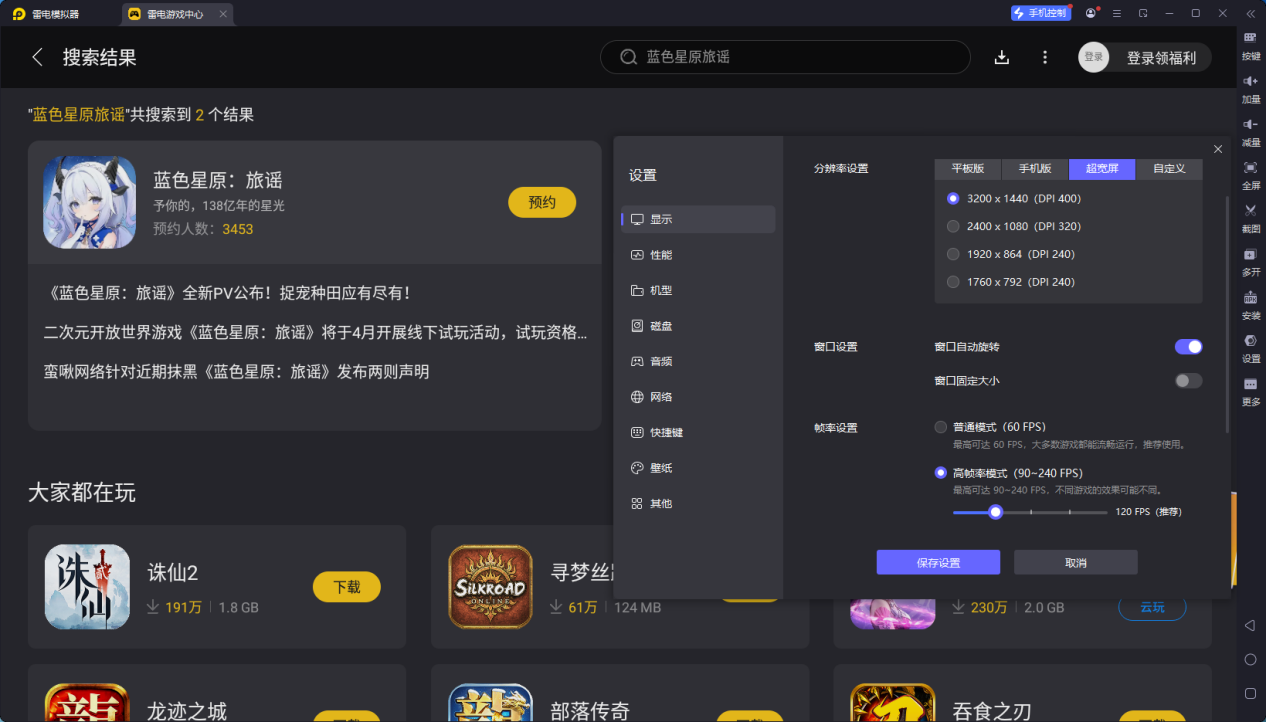The width and height of the screenshot is (1266, 722).
Task: Click the FPS slider handle at 120 FPS
Action: pos(995,512)
